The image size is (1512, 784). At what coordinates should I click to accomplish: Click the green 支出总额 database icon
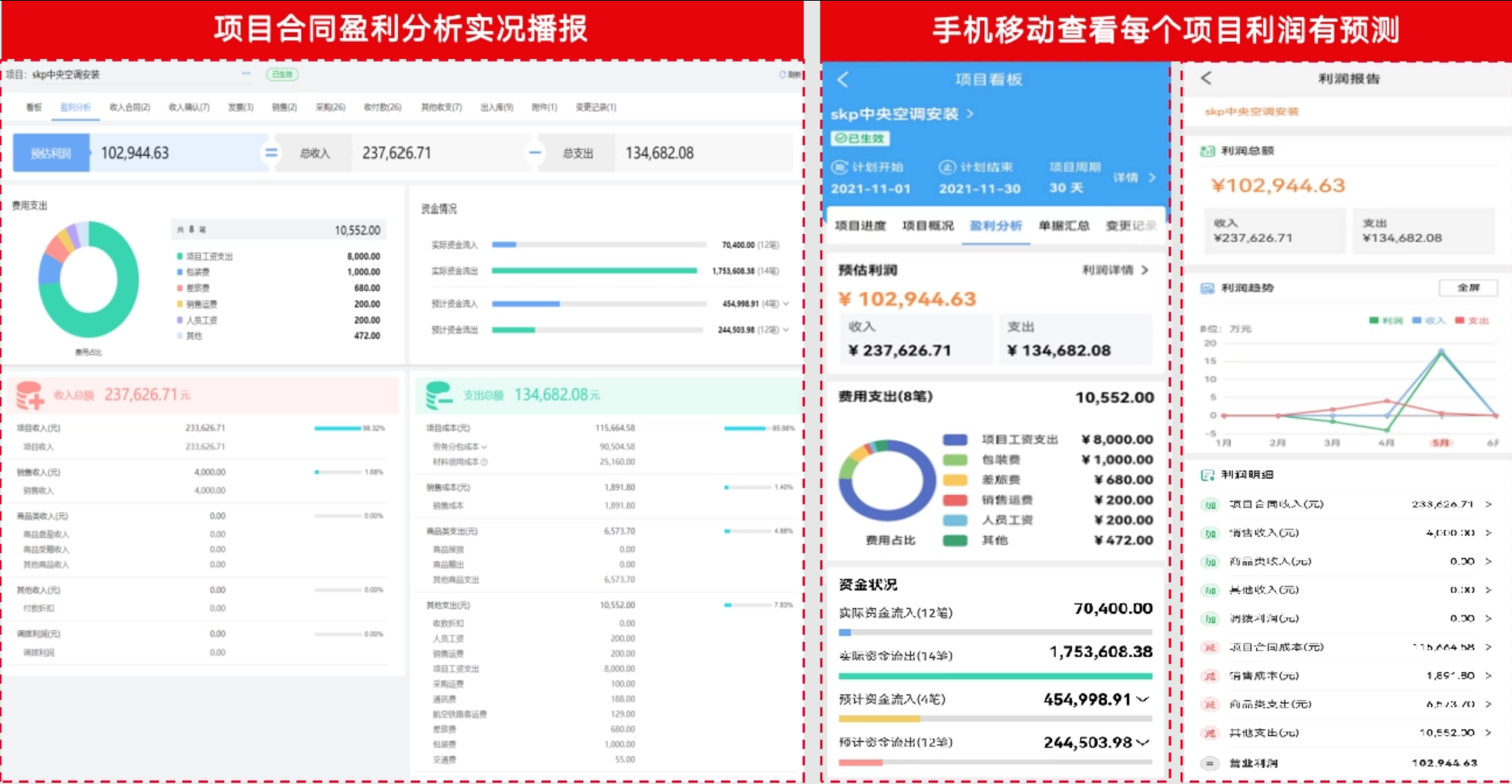point(438,395)
